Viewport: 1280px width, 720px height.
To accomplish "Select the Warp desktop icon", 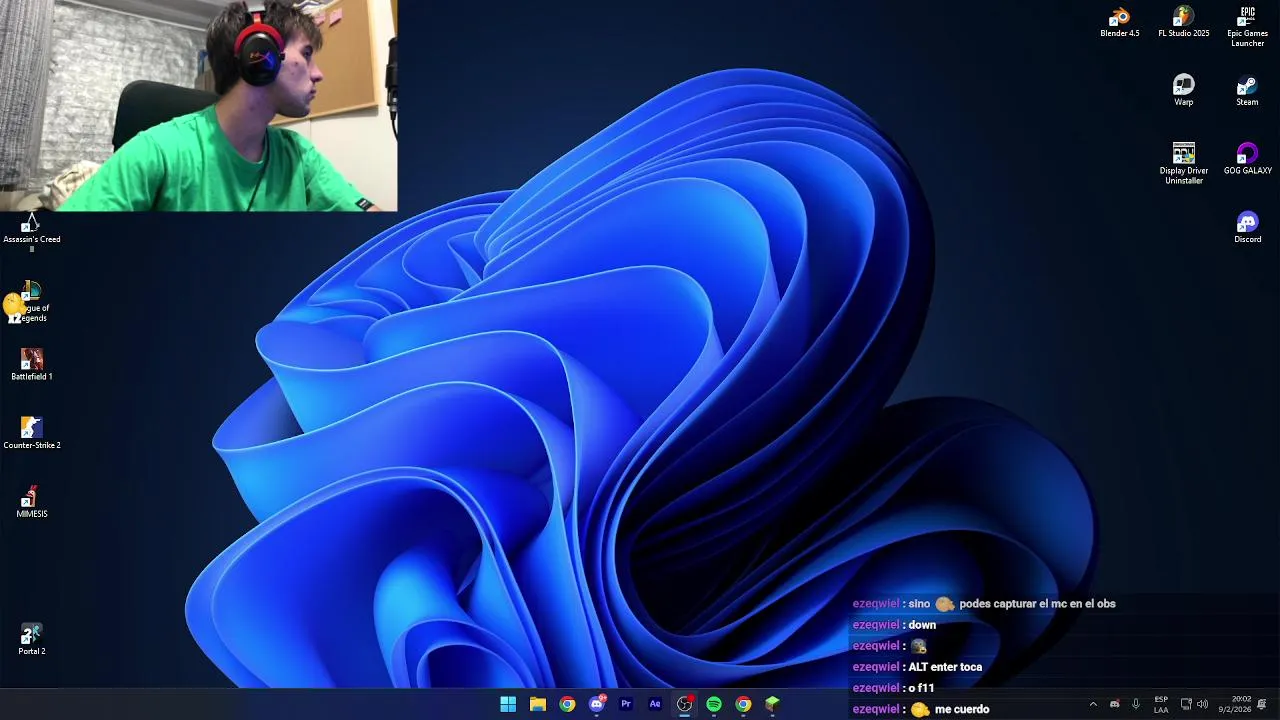I will (1183, 90).
